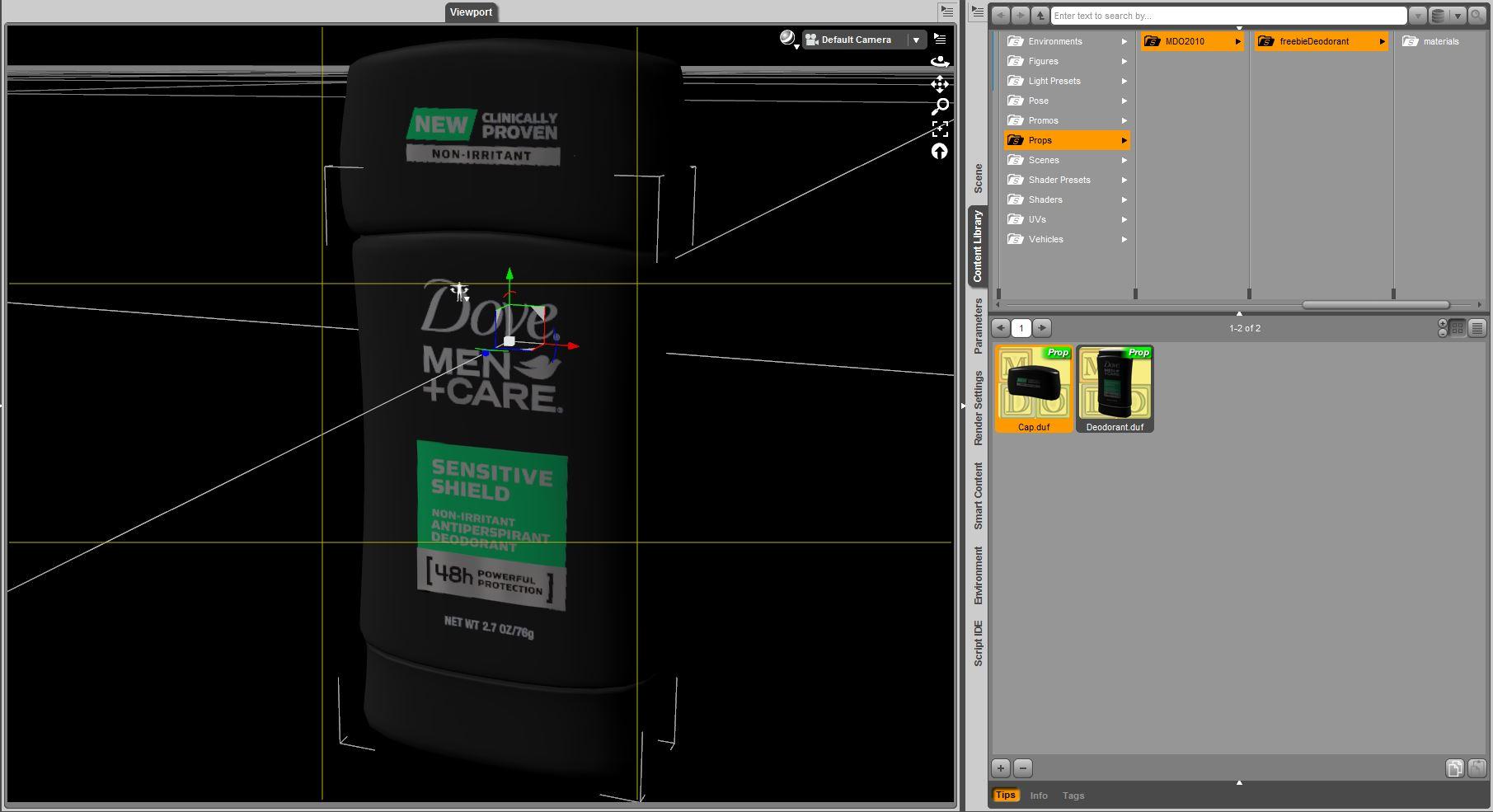Switch to the Tags tab
Screen dimensions: 1493x812
click(x=1073, y=796)
